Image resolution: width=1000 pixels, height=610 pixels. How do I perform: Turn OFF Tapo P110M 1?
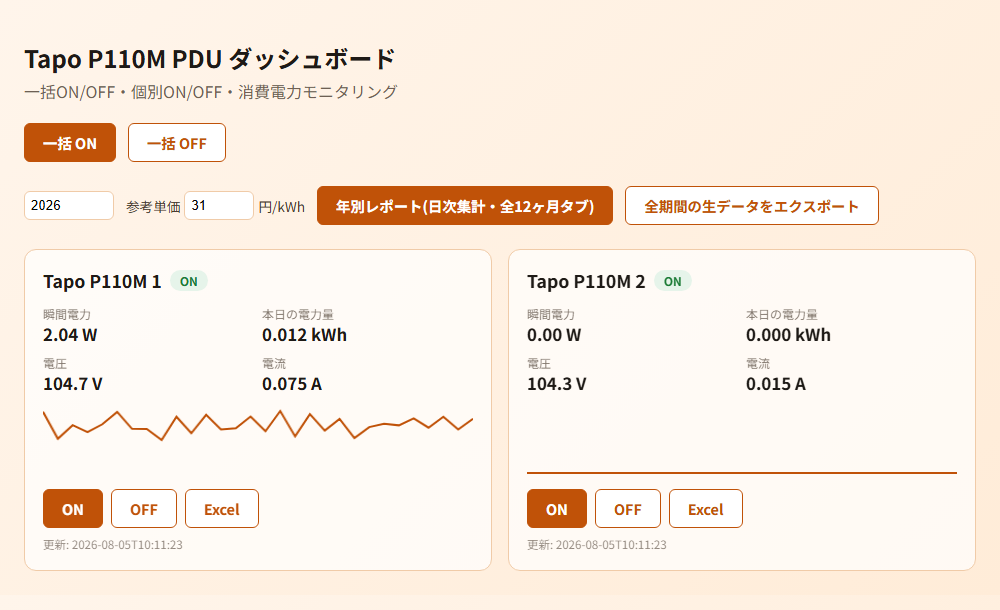point(143,509)
